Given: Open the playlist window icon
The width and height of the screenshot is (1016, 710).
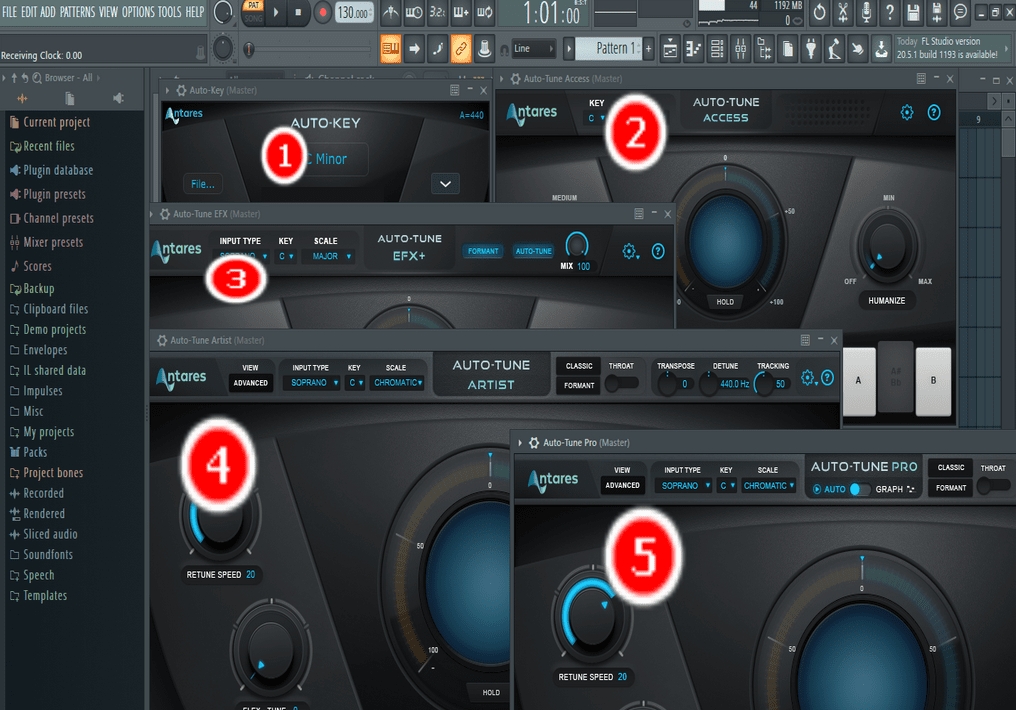Looking at the screenshot, I should click(x=670, y=49).
